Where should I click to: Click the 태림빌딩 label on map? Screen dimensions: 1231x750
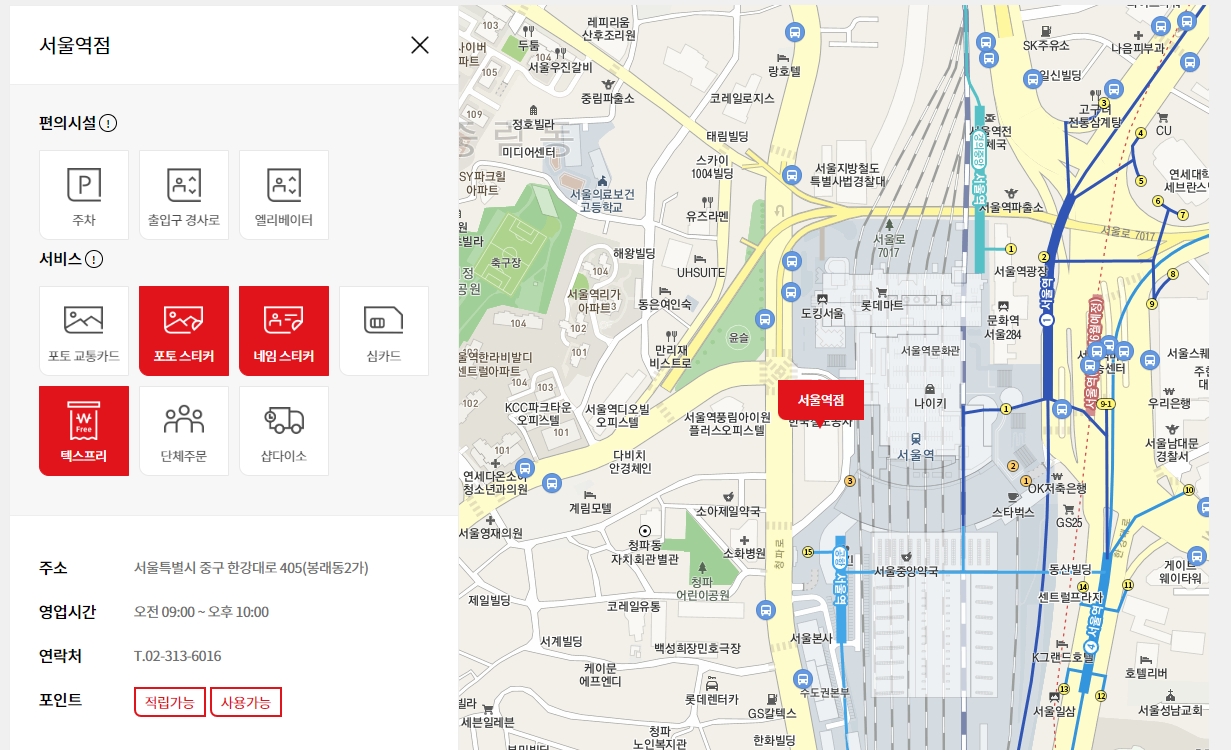click(x=727, y=135)
